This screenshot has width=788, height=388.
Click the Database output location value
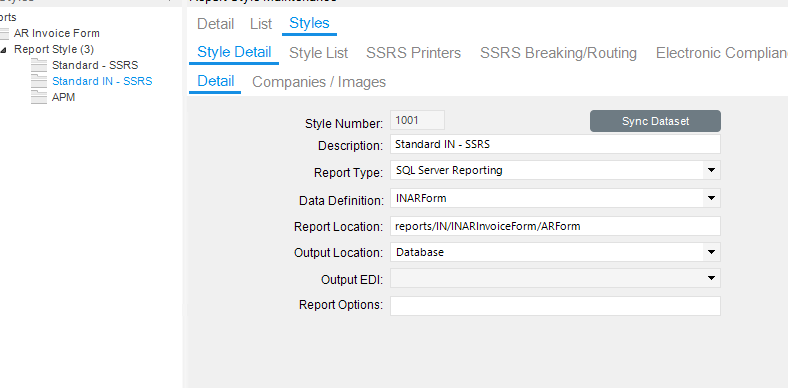(x=420, y=252)
